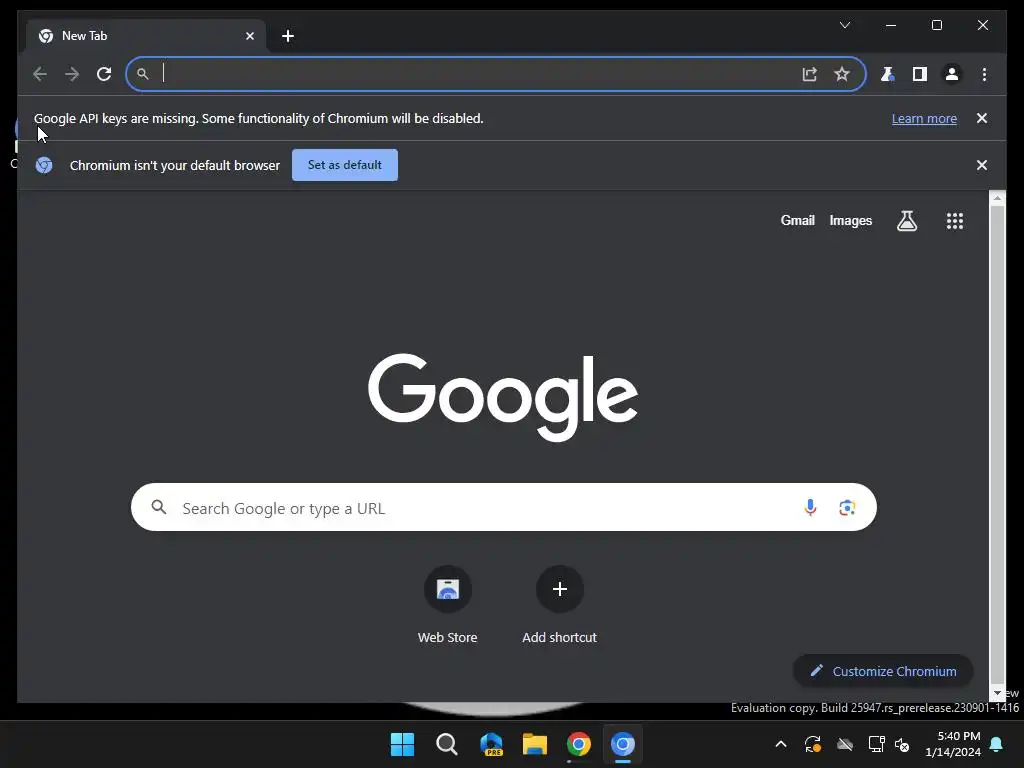The image size is (1024, 768).
Task: Open the Windows Start menu
Action: 402,744
